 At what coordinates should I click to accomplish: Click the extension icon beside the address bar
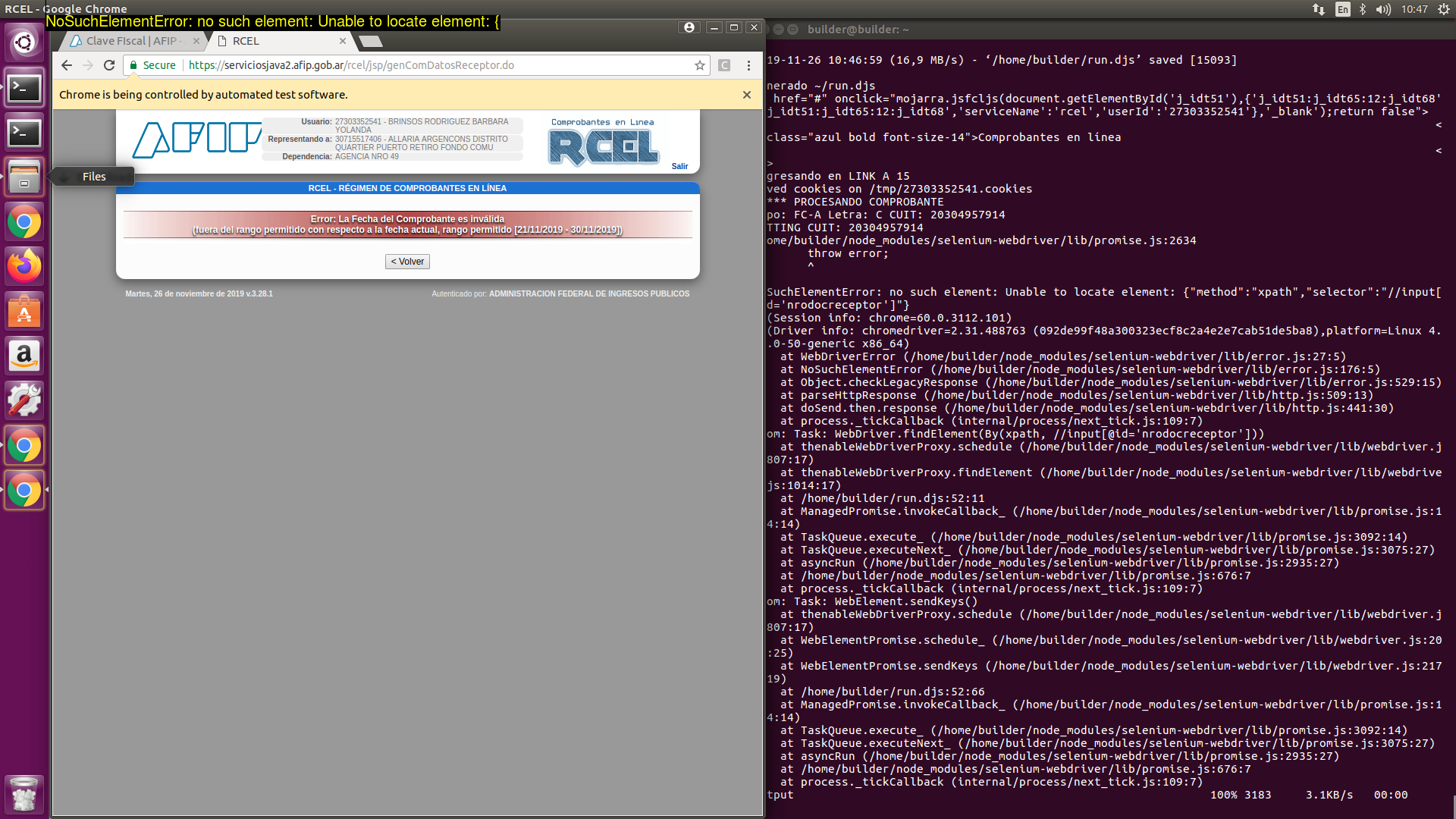click(x=724, y=65)
